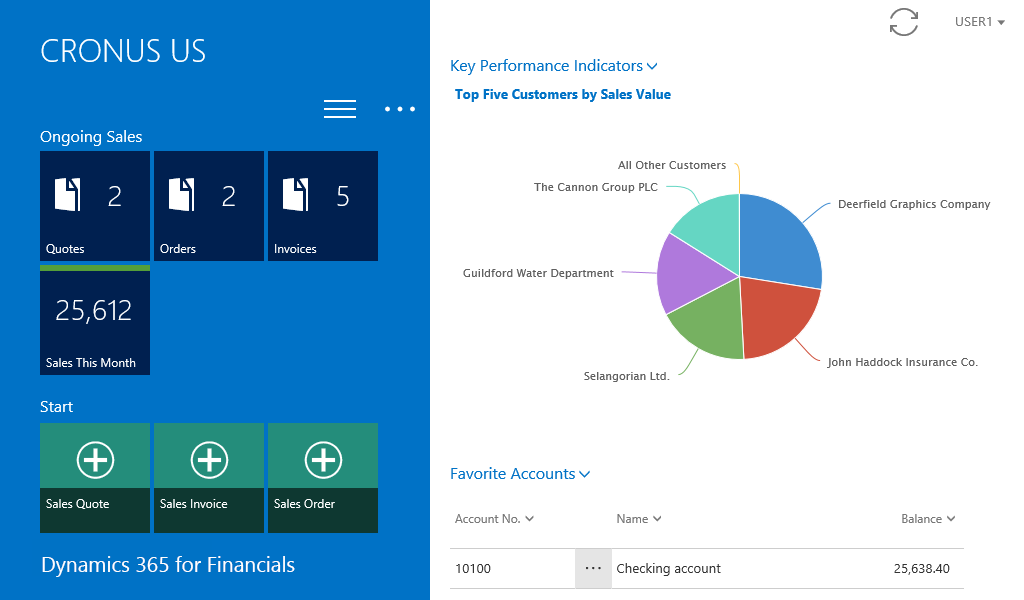Open the Balance column dropdown

click(928, 519)
